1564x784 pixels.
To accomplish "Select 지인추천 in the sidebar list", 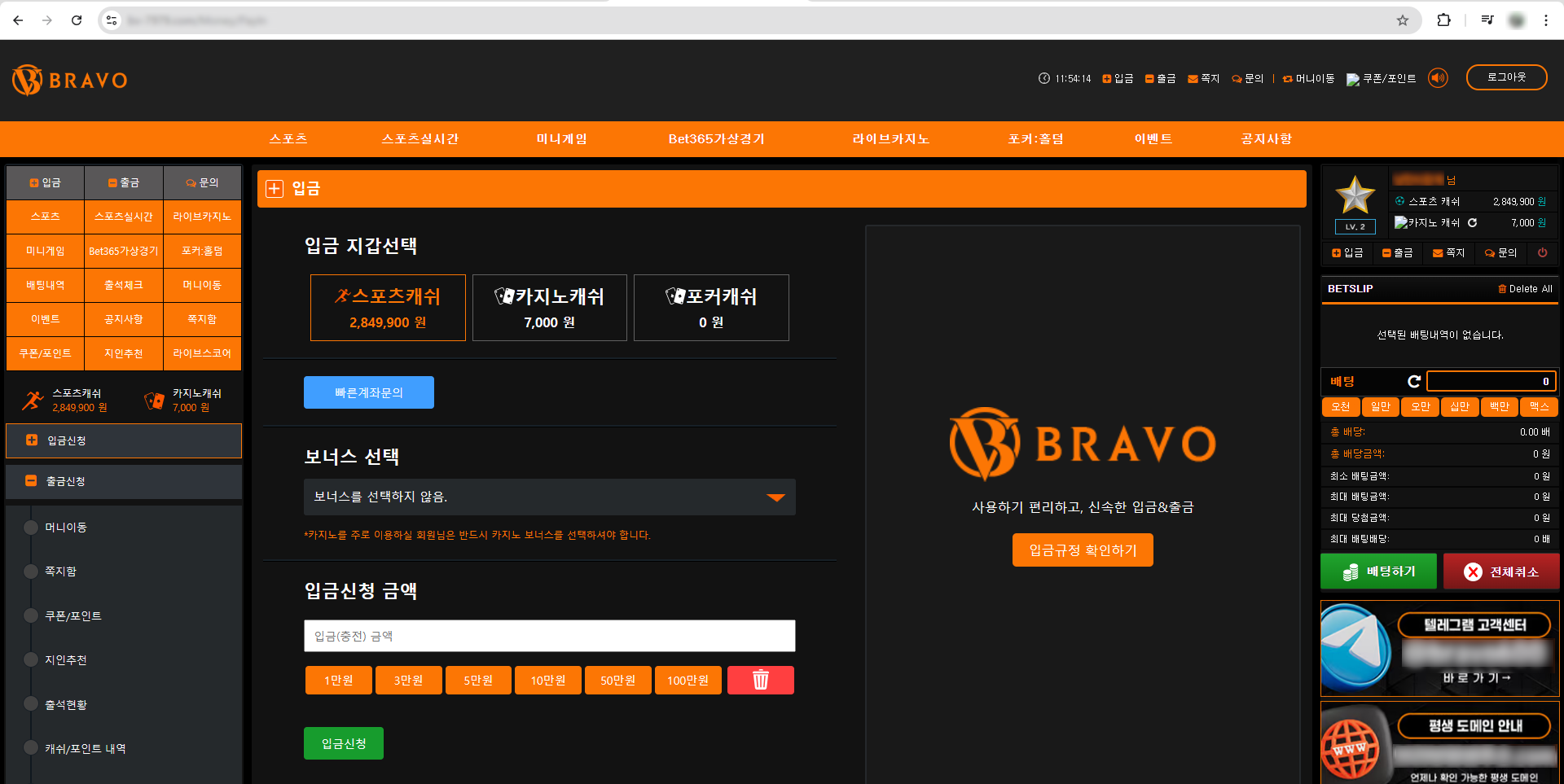I will [x=66, y=660].
